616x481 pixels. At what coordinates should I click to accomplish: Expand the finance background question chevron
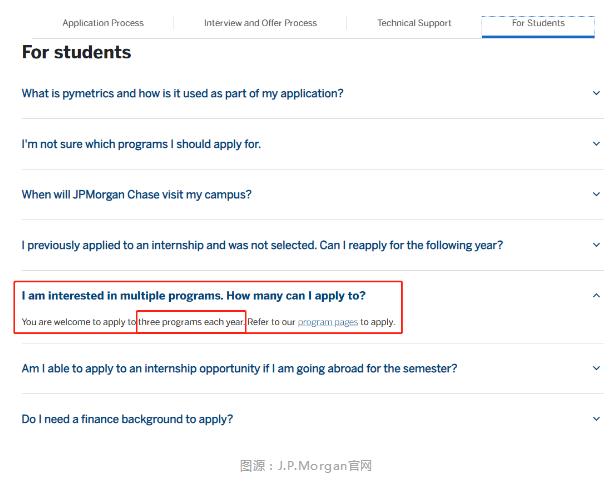597,419
